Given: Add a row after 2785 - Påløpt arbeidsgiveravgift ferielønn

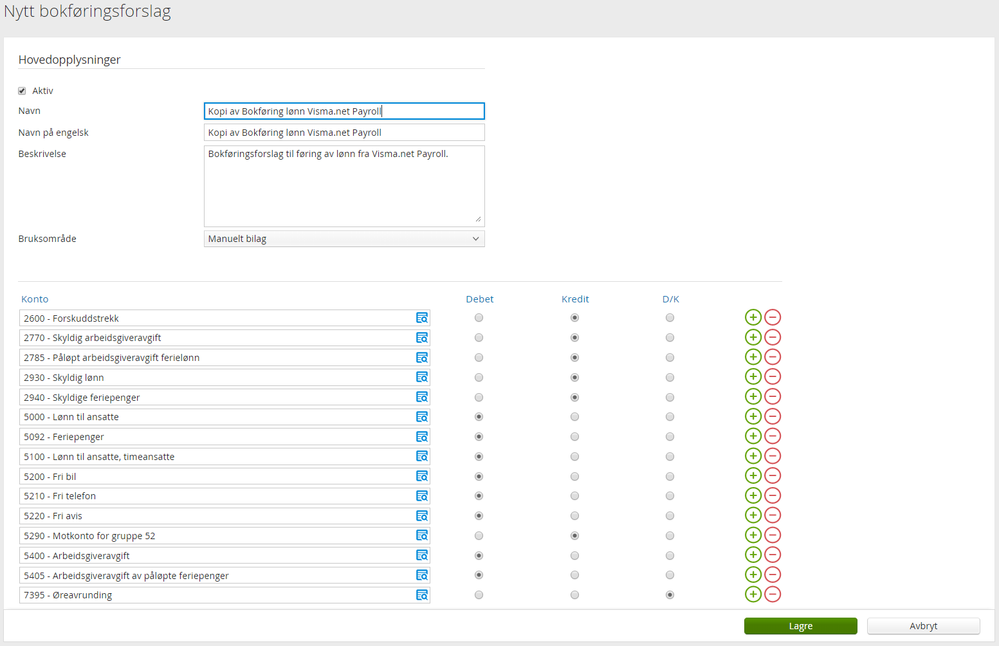Looking at the screenshot, I should 753,357.
